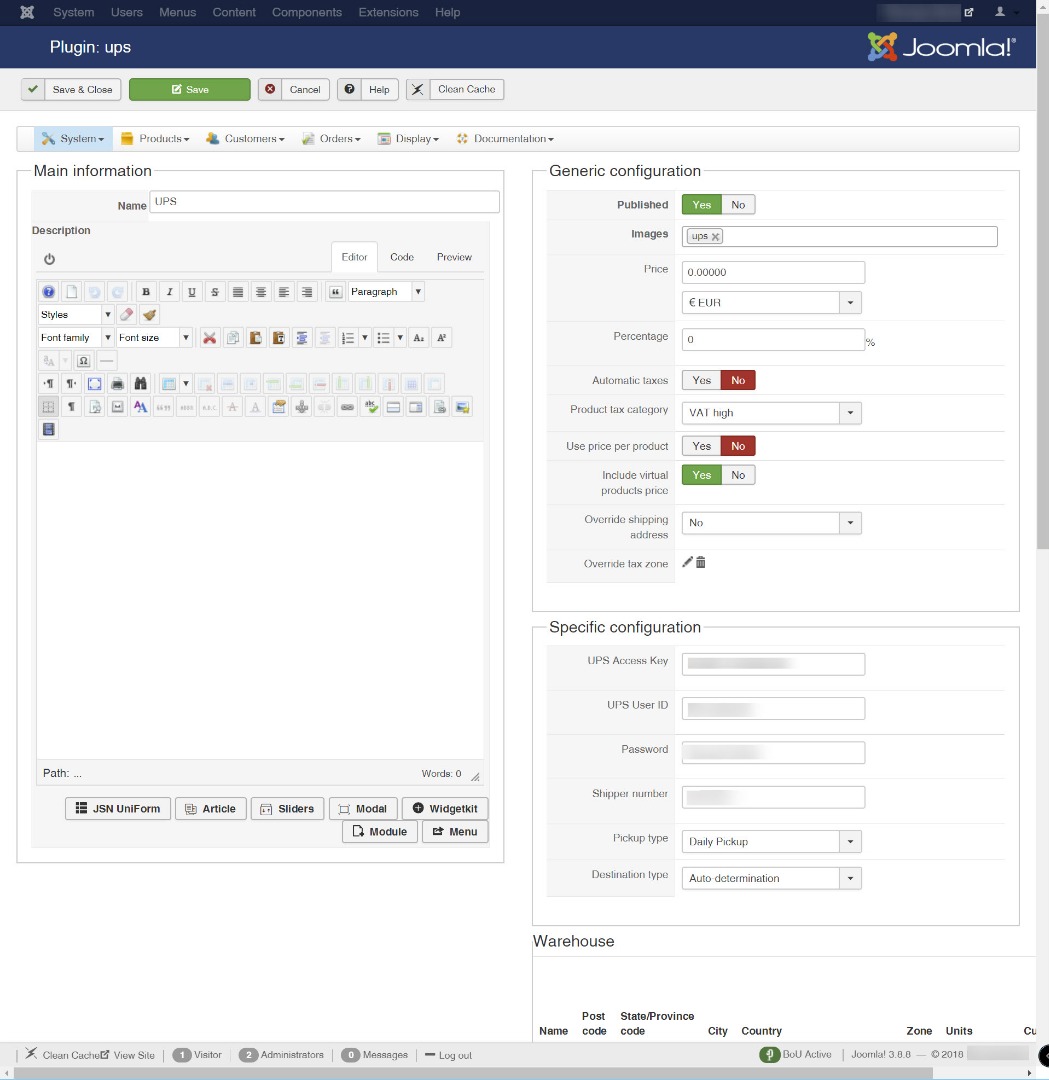
Task: Open the Components top menu
Action: (307, 12)
